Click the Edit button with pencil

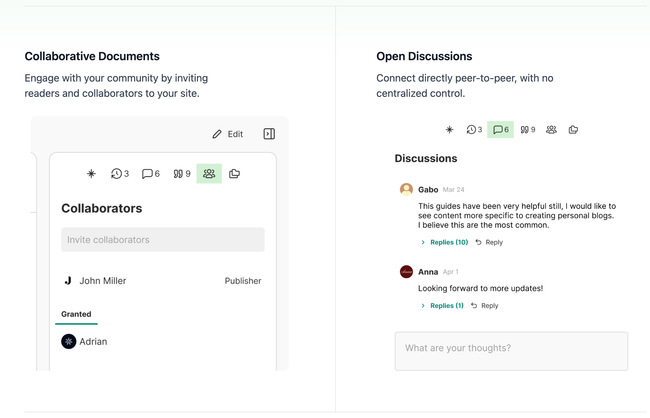[228, 134]
